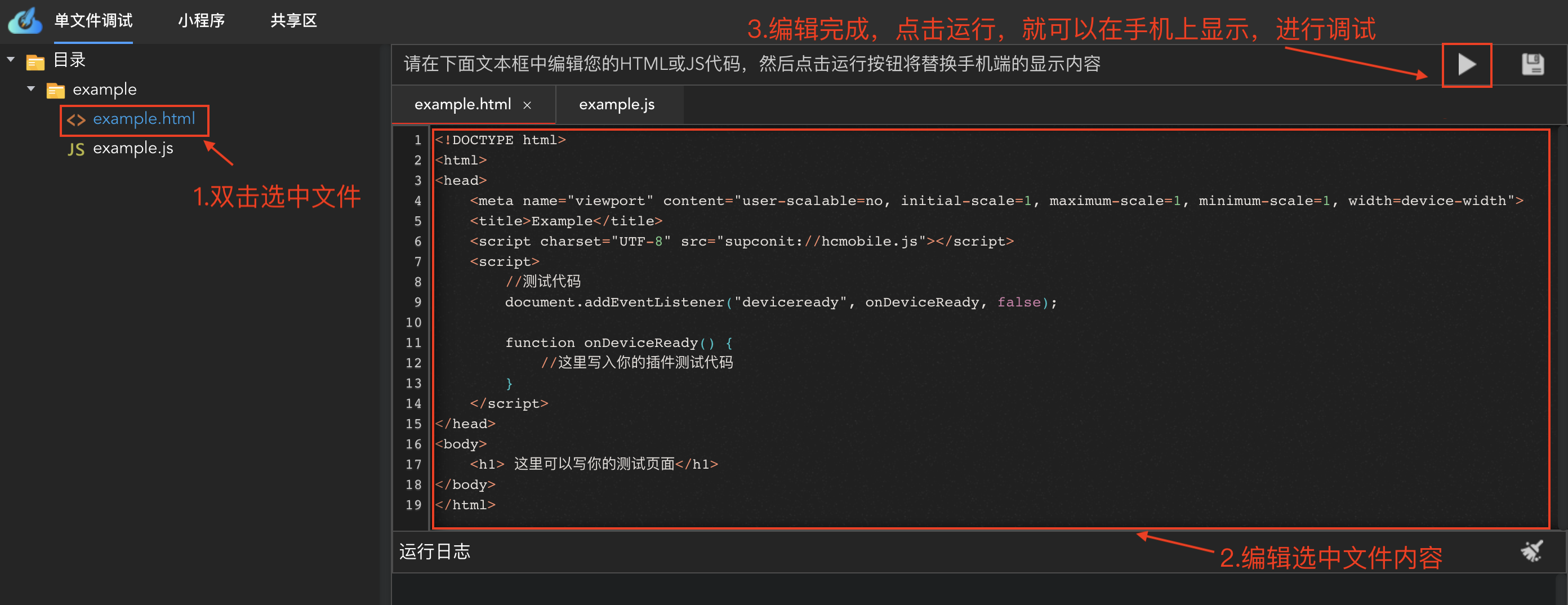The height and width of the screenshot is (605, 1568).
Task: Clear the run log with broom icon
Action: [x=1531, y=551]
